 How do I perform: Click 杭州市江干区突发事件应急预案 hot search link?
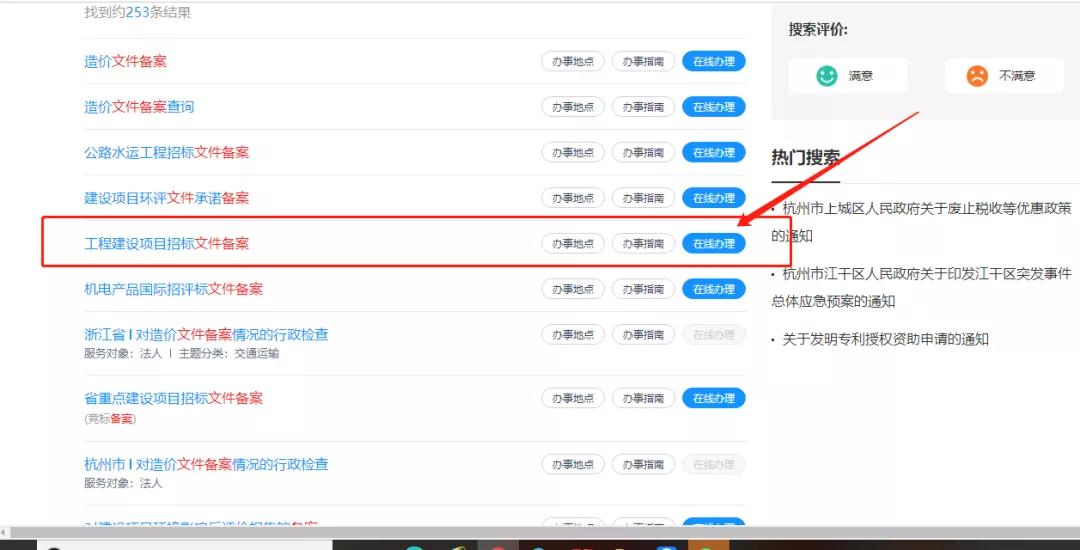pyautogui.click(x=922, y=287)
